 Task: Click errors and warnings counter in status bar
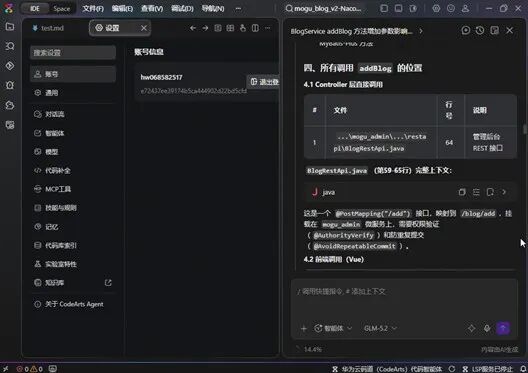click(30, 369)
